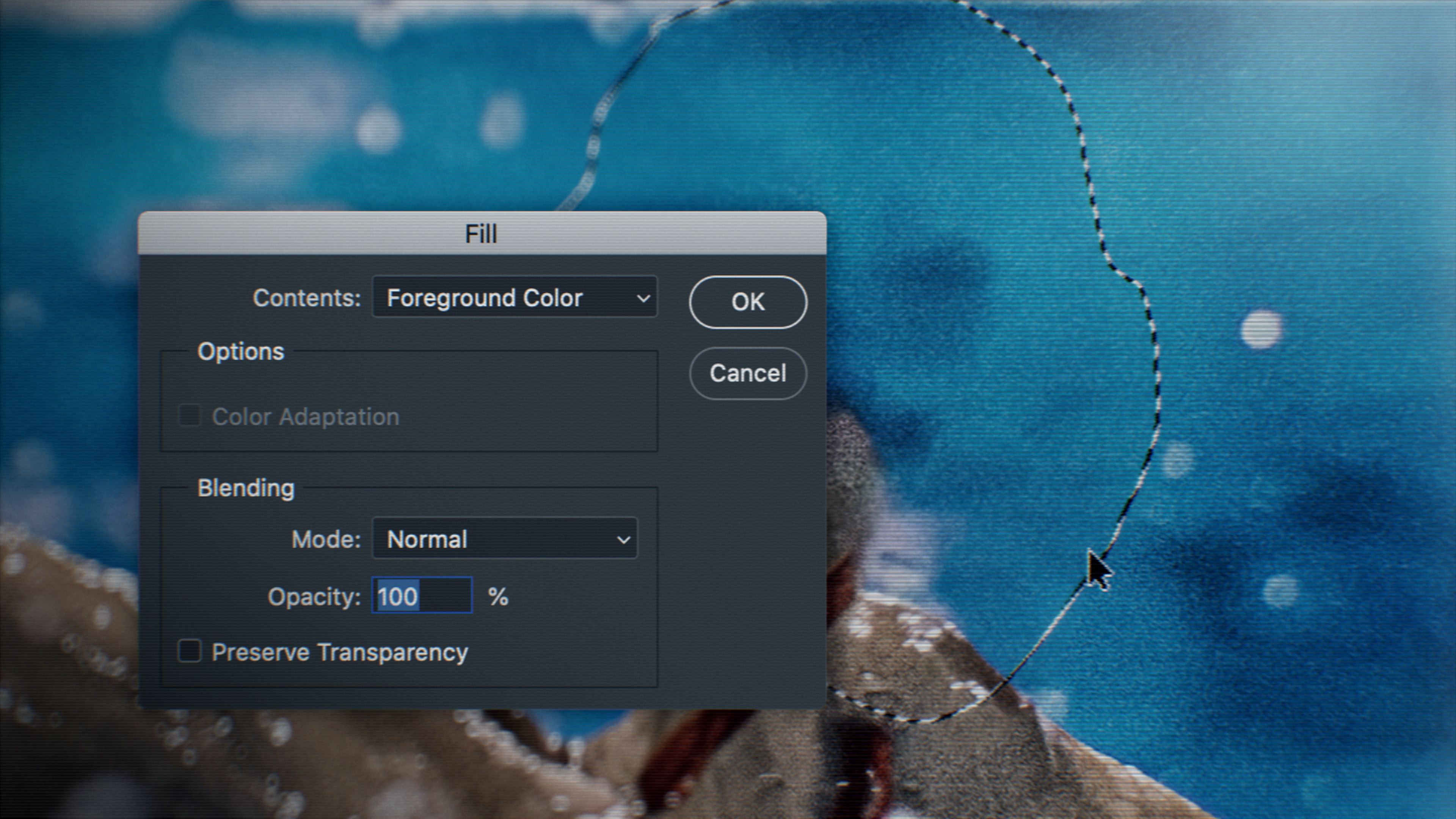Click the Opacity label scrubby control
This screenshot has width=1456, height=819.
point(314,597)
